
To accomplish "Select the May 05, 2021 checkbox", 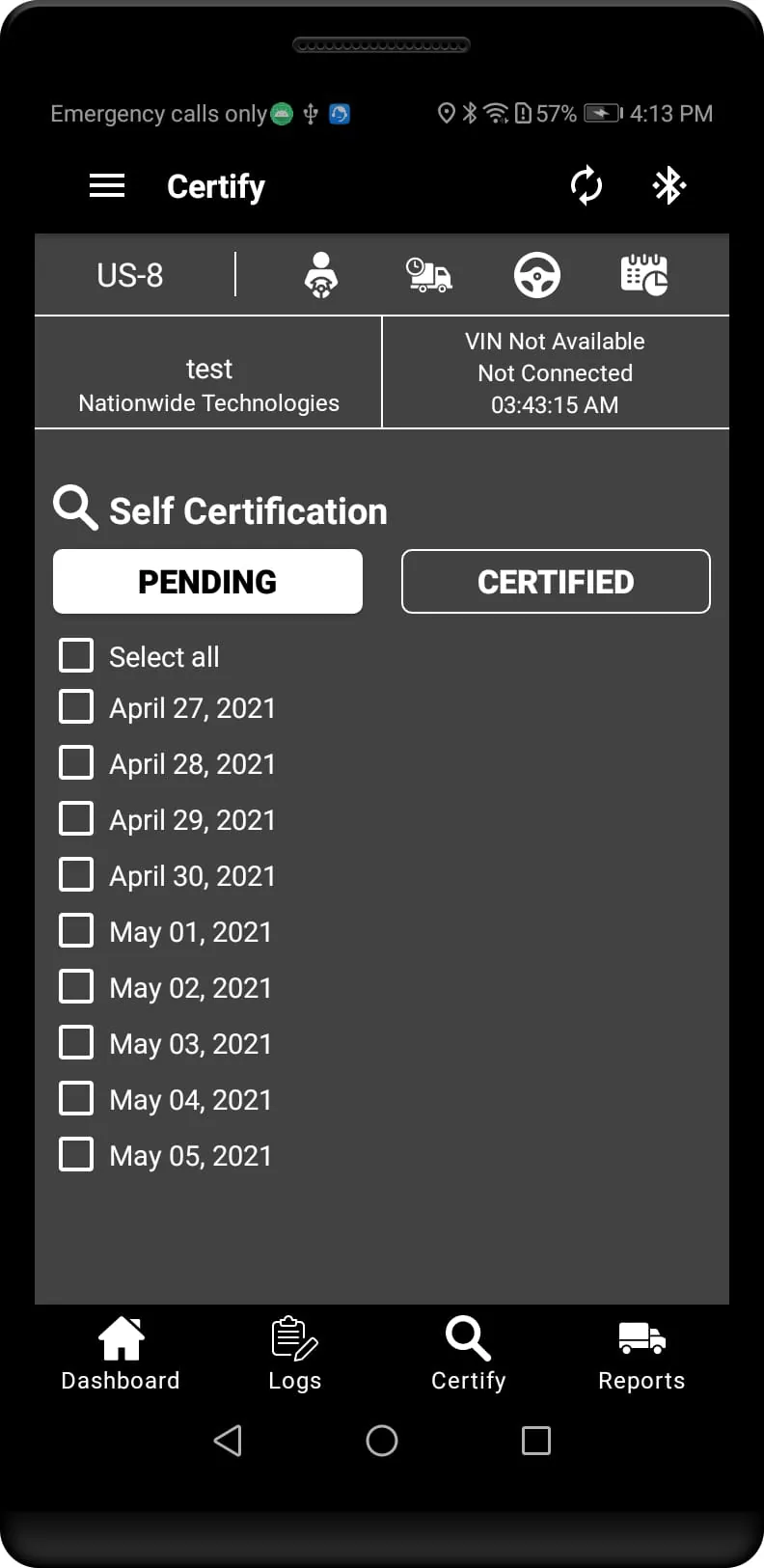I will point(77,1154).
